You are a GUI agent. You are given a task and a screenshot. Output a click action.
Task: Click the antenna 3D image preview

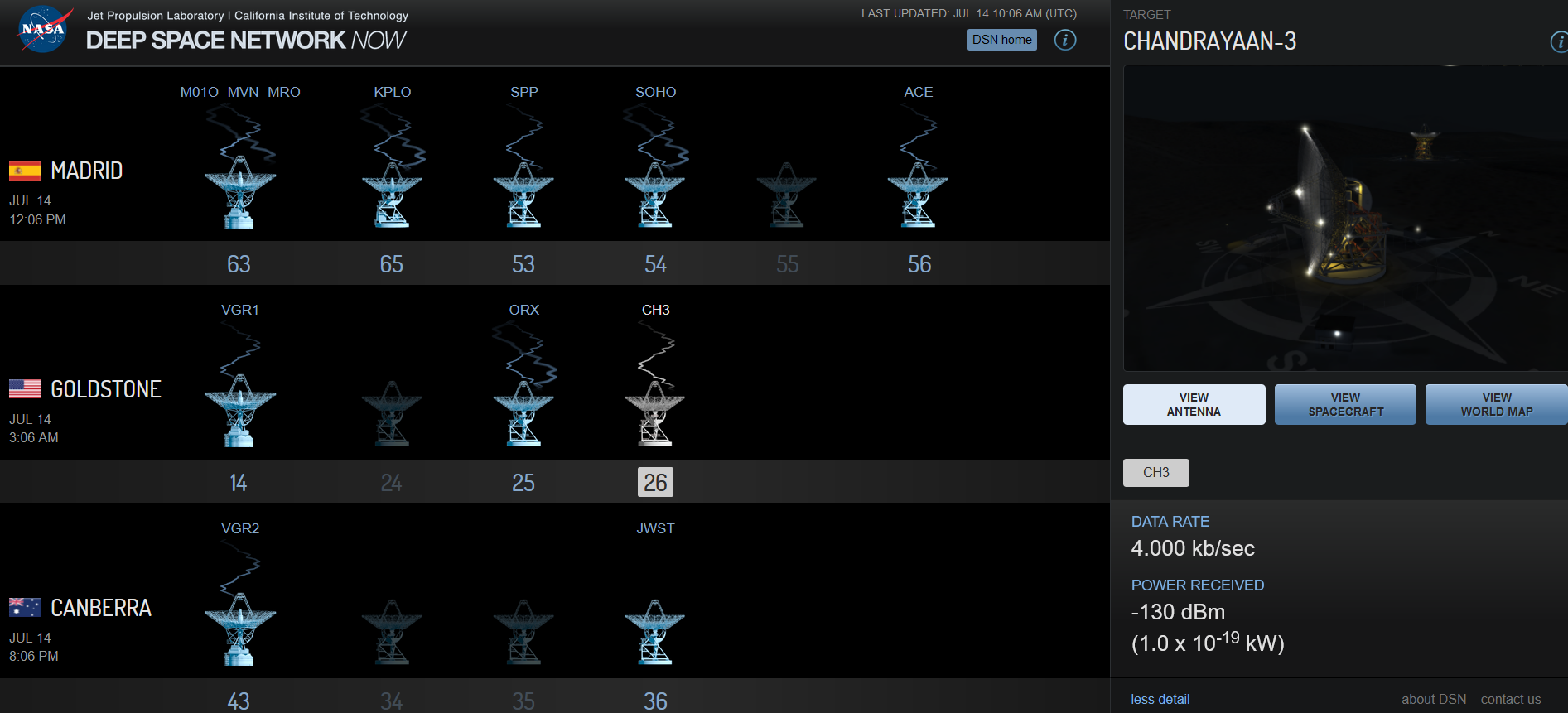click(x=1345, y=219)
